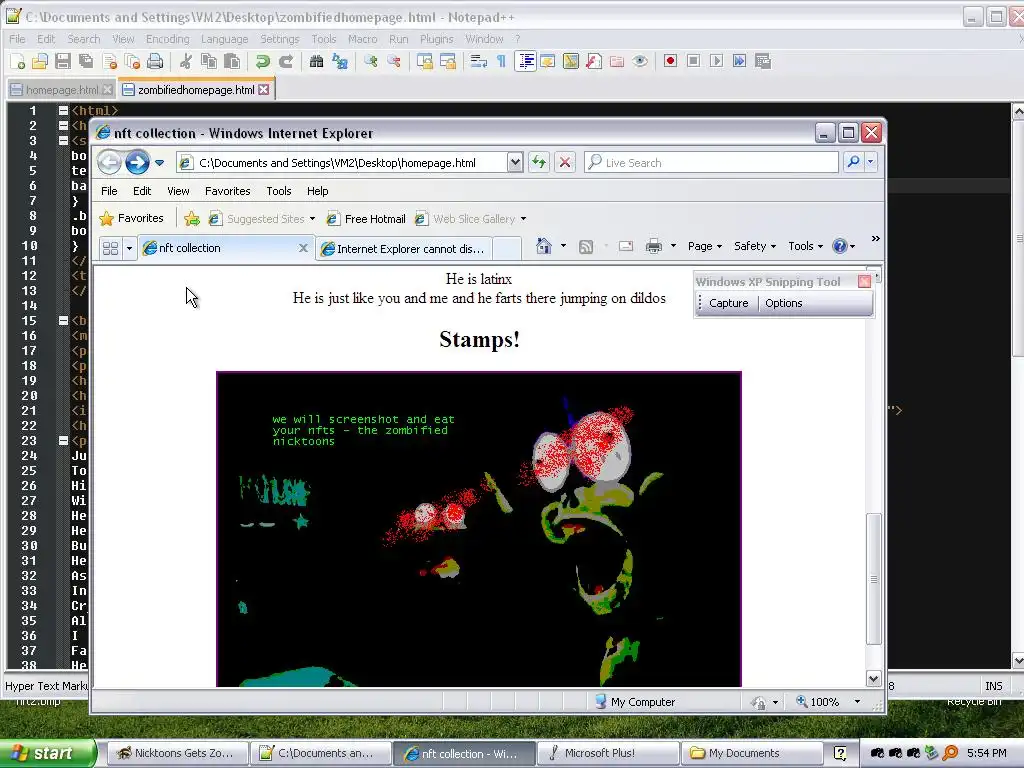Viewport: 1024px width, 768px height.
Task: Collapse the html fold marker on line 1
Action: (63, 110)
